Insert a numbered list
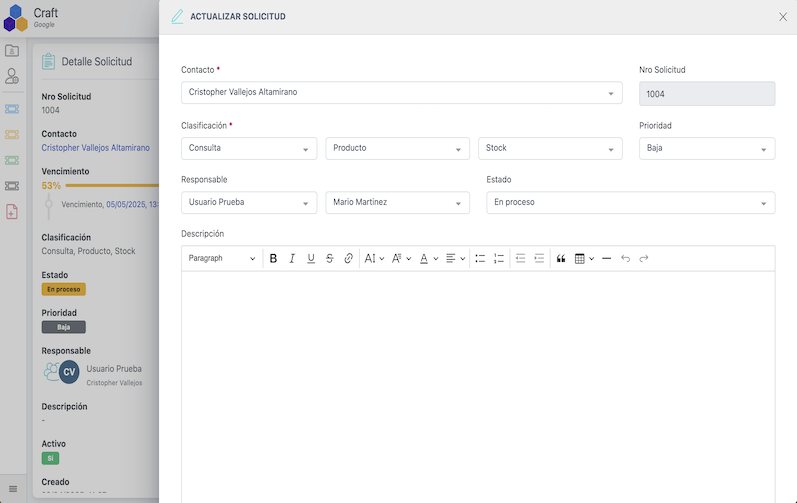This screenshot has width=797, height=503. (x=499, y=259)
